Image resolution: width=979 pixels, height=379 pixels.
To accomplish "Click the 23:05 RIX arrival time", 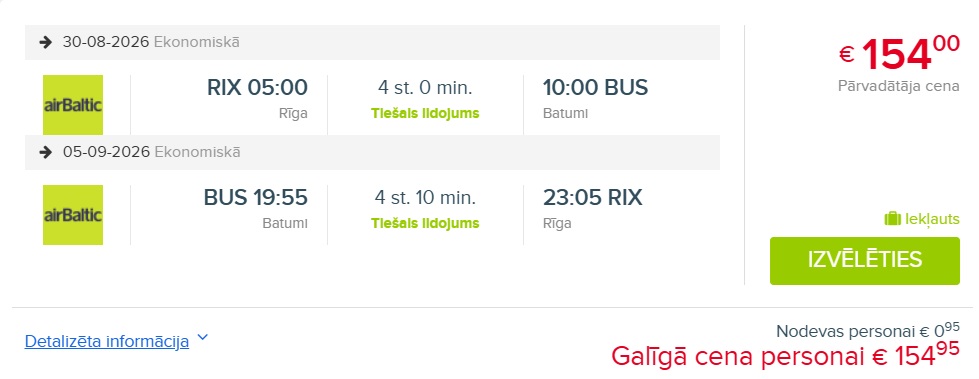I will [593, 197].
